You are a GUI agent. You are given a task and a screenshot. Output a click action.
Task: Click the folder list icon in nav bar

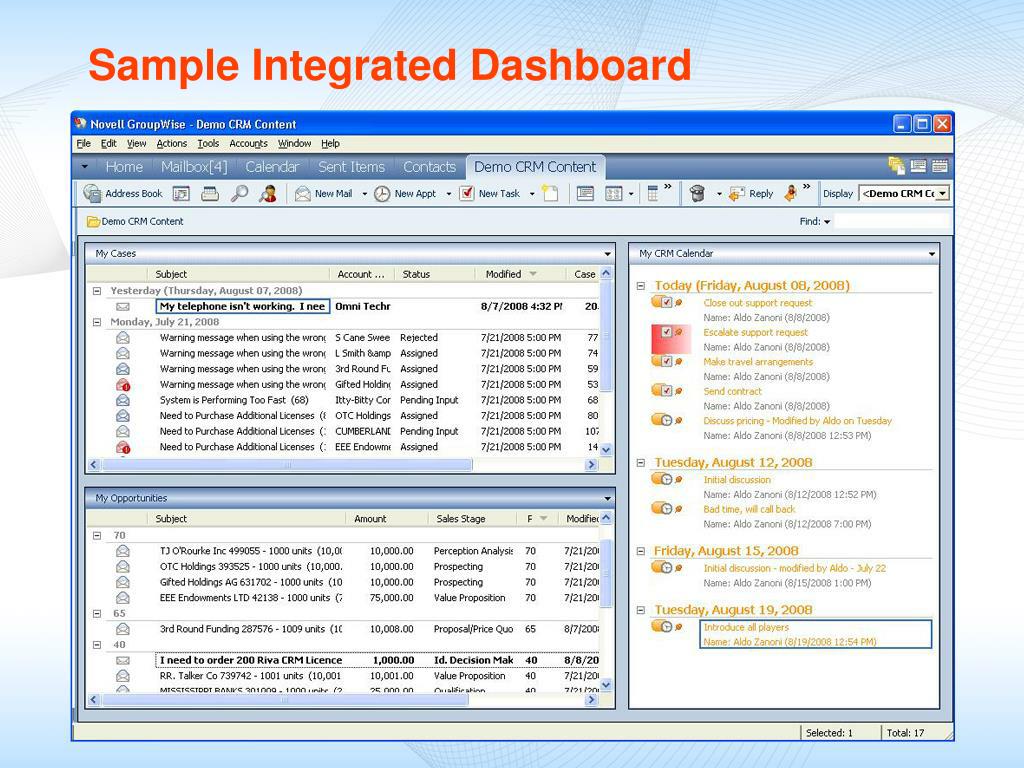[896, 166]
